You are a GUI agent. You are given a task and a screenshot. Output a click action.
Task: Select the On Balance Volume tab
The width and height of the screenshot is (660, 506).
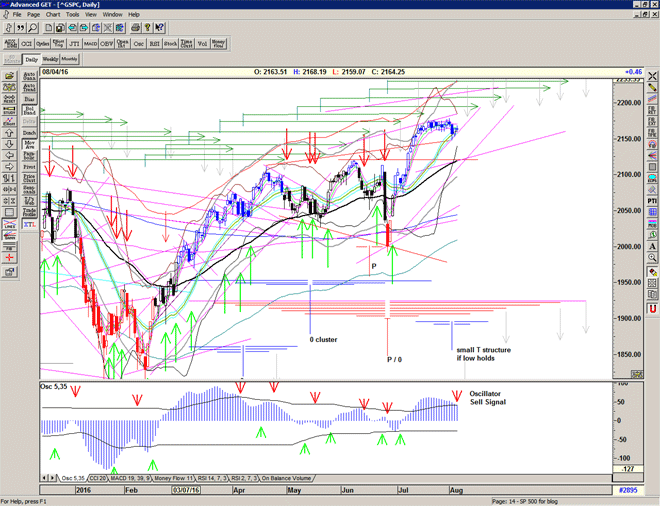pos(286,478)
